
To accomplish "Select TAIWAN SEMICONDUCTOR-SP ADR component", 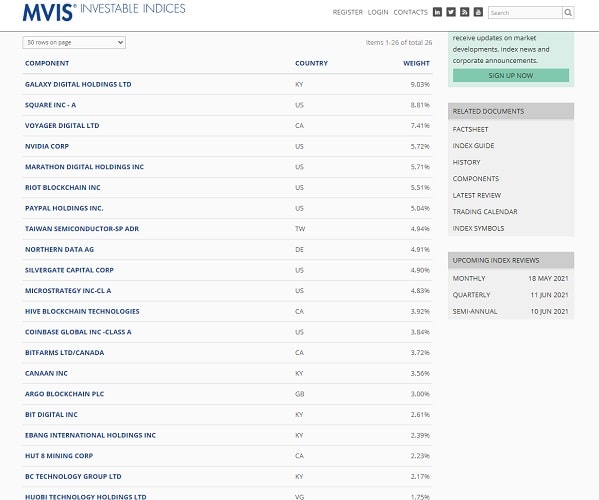I will [82, 229].
